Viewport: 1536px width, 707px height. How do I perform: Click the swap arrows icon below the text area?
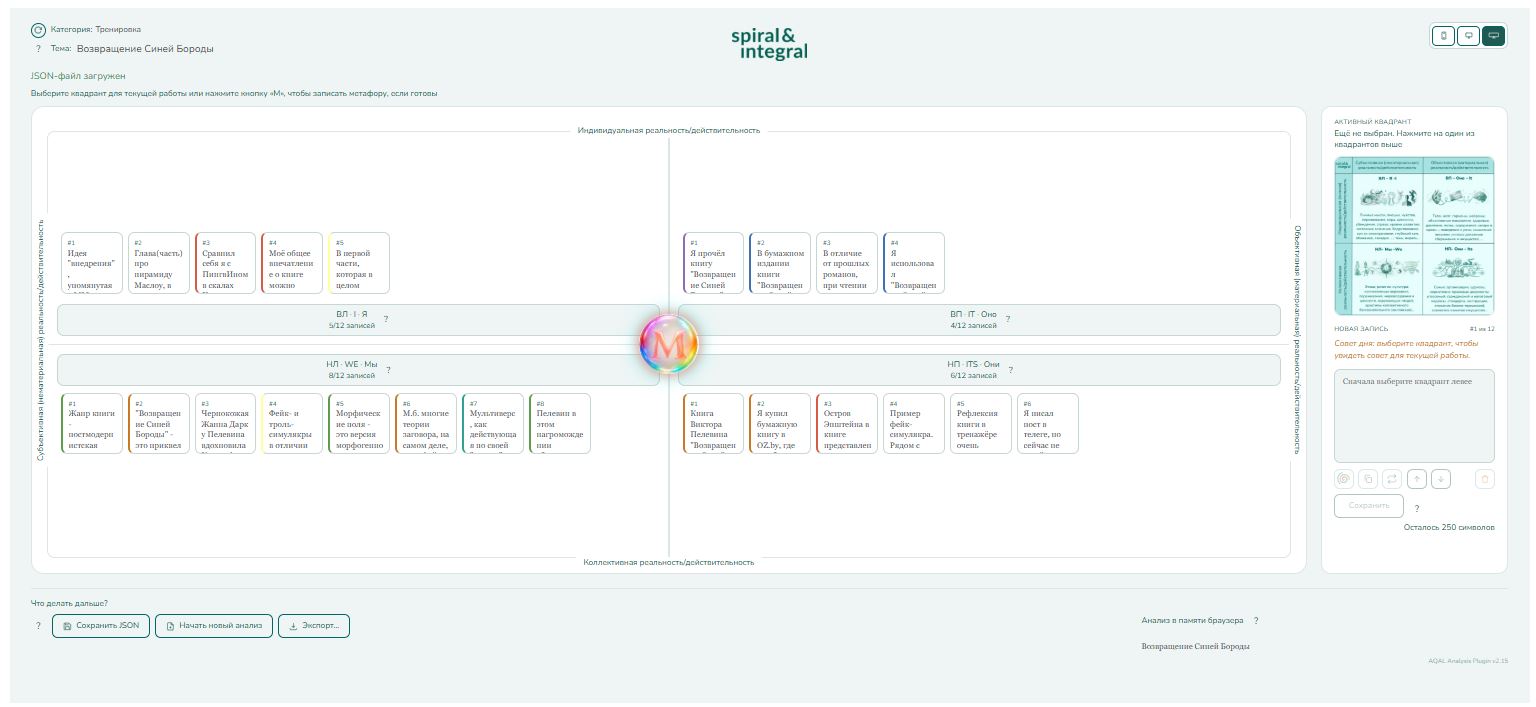[x=1393, y=479]
